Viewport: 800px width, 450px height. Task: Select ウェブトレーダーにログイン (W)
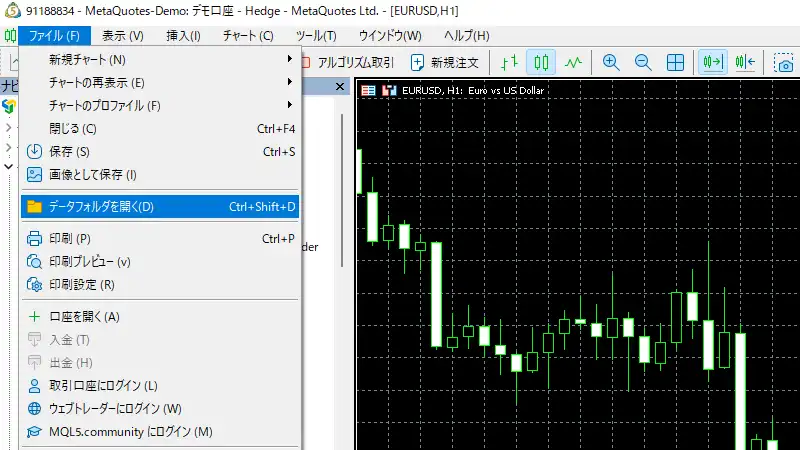tap(160, 408)
